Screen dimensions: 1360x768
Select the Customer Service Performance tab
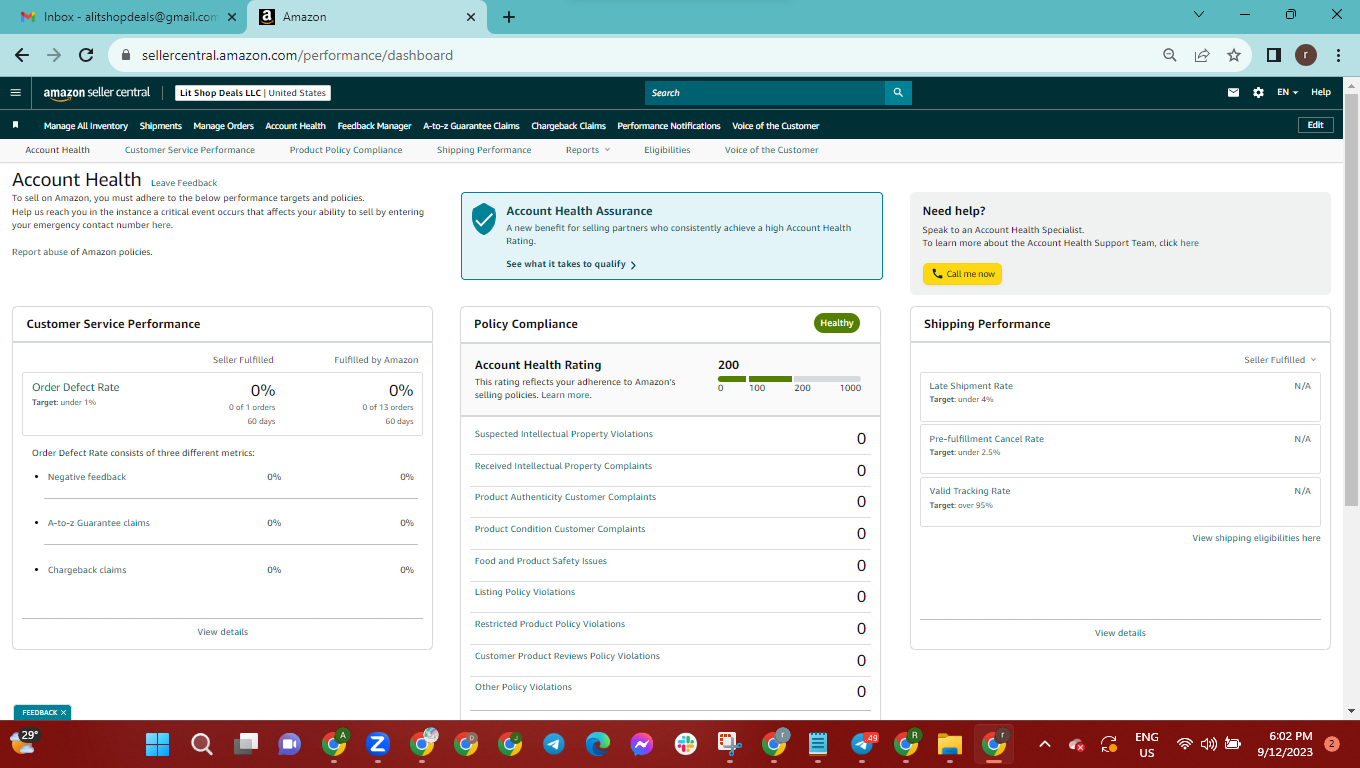pos(190,150)
